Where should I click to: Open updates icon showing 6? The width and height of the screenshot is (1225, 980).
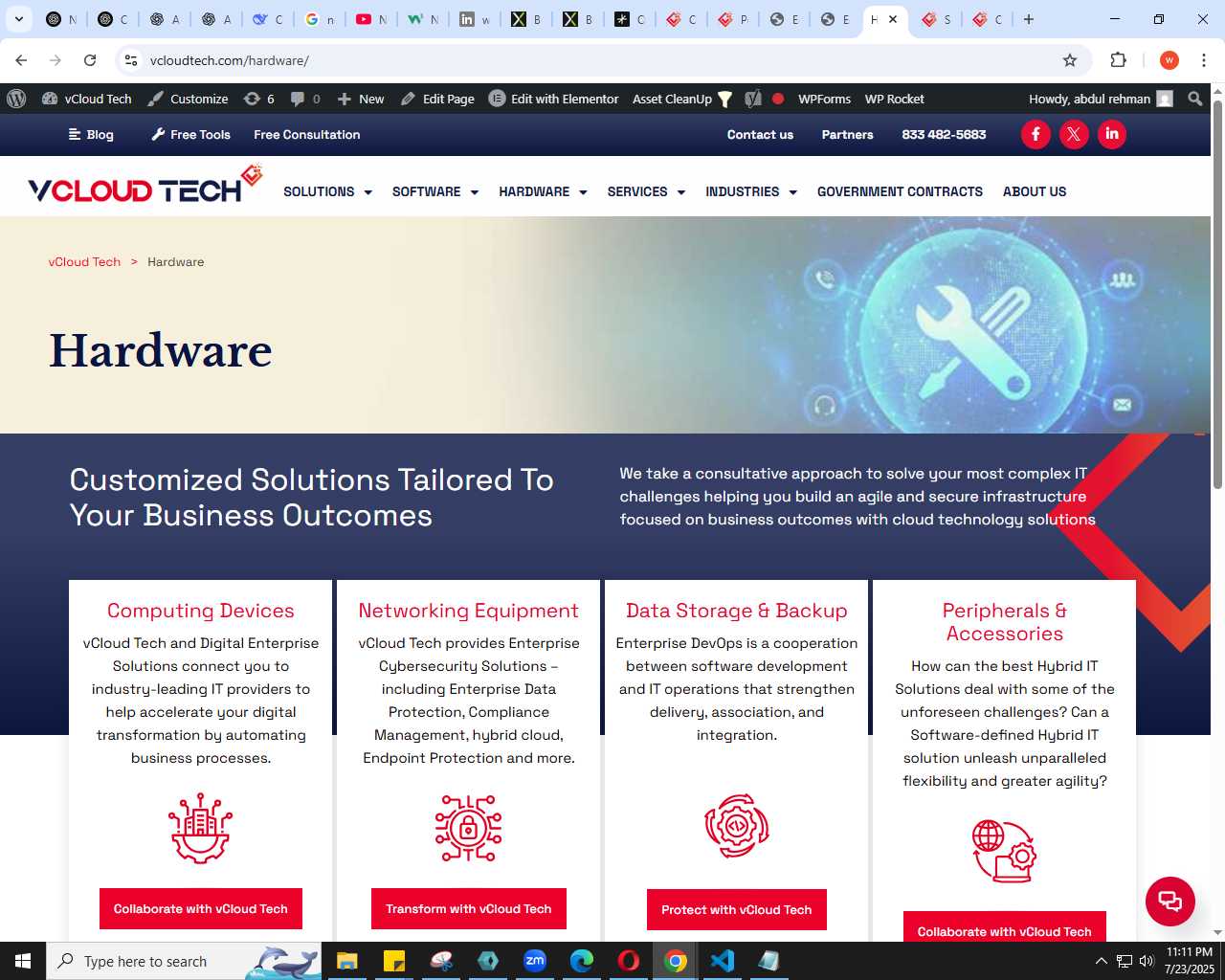point(258,99)
